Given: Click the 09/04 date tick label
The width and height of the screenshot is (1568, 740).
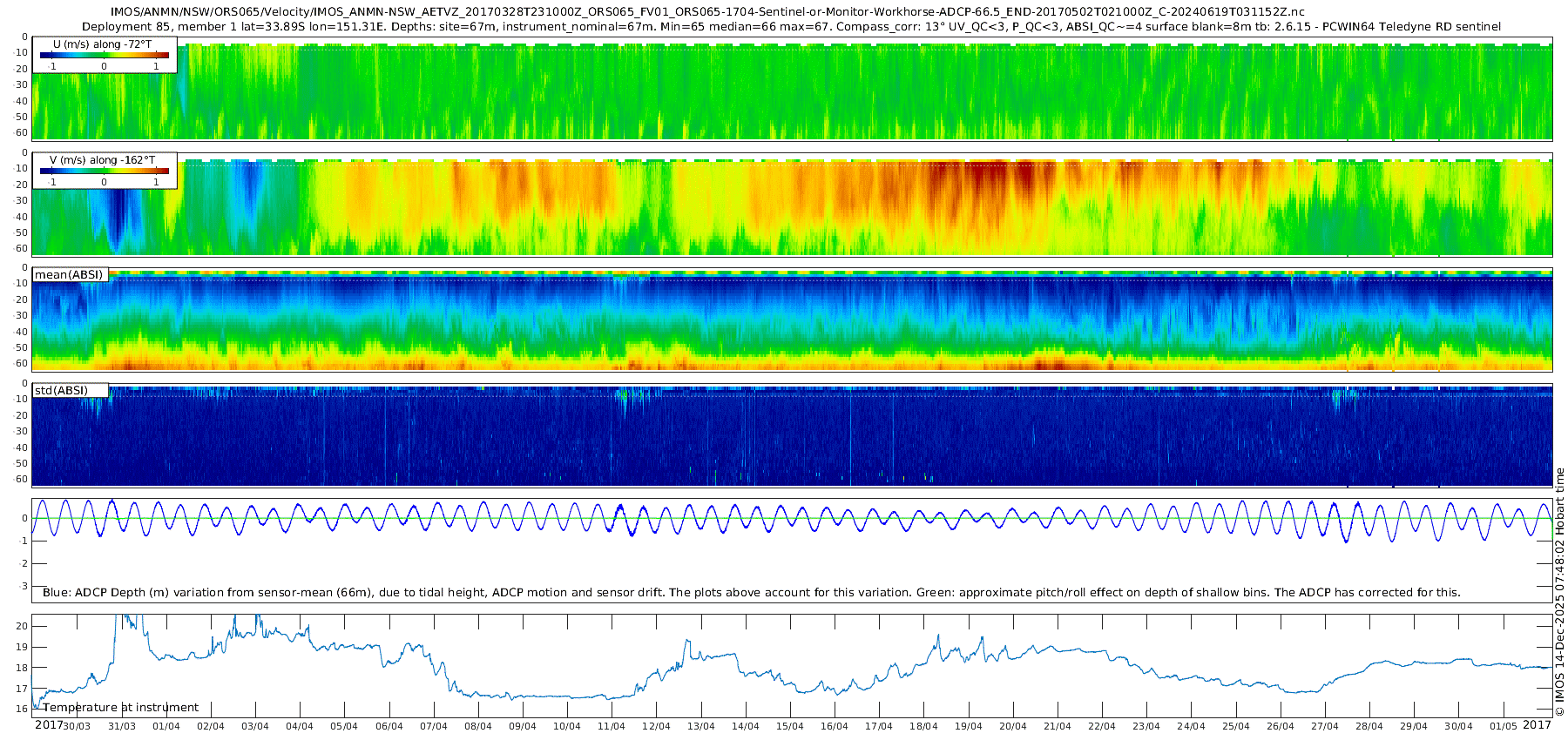Looking at the screenshot, I should pos(523,727).
